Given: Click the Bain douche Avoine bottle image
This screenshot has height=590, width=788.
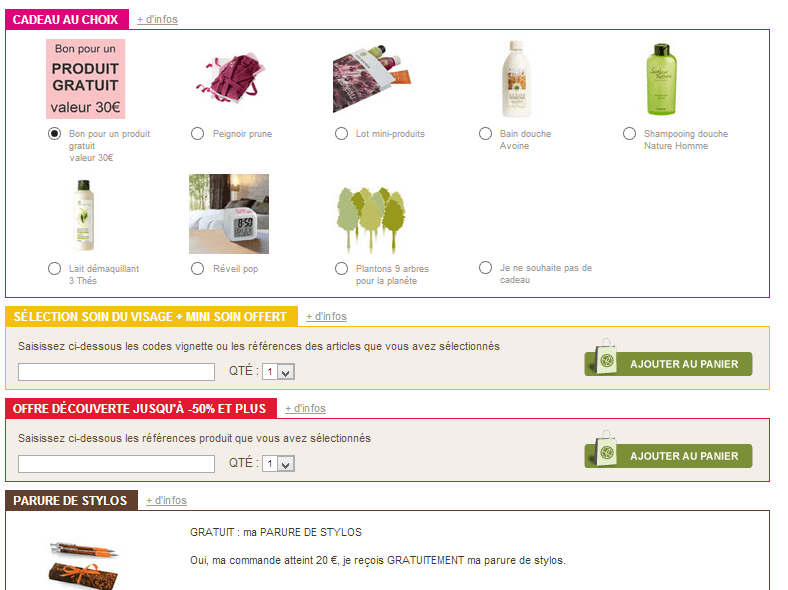Looking at the screenshot, I should [516, 79].
